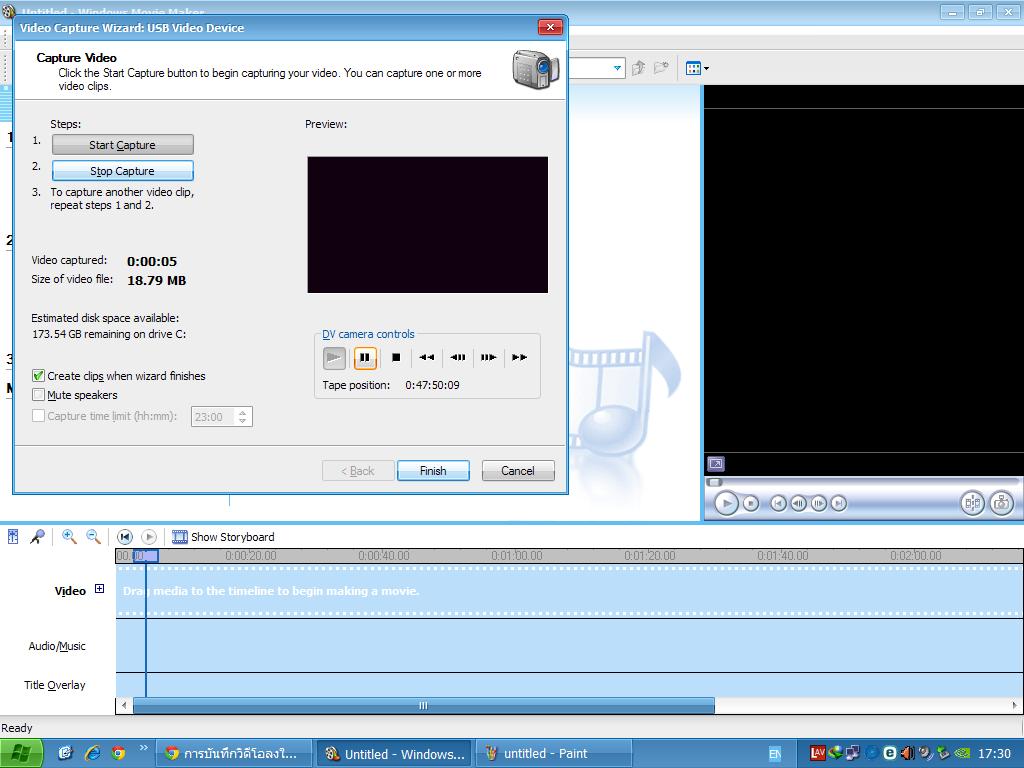The height and width of the screenshot is (768, 1024).
Task: Stop the DV camera tape
Action: 394,357
